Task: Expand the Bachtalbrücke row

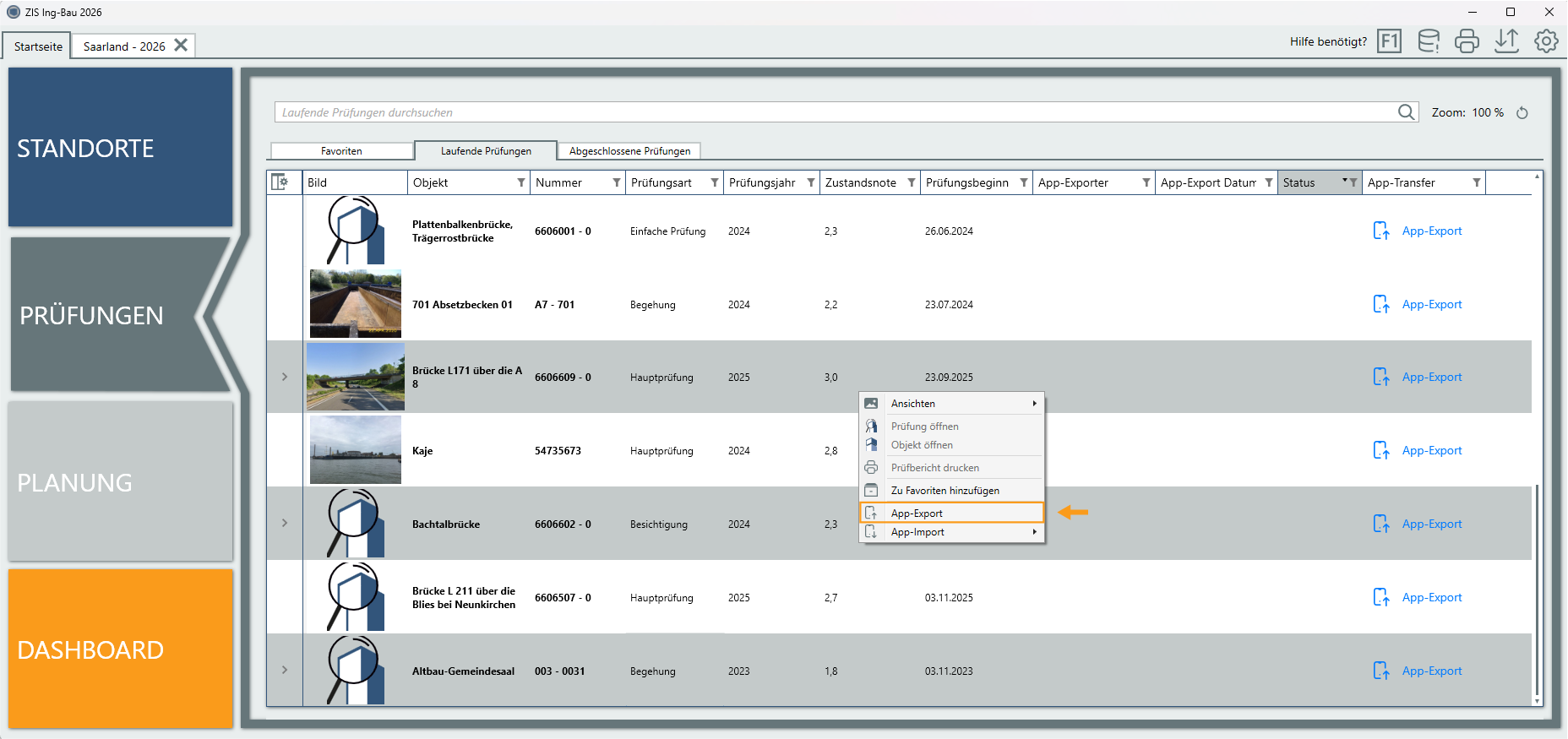Action: pyautogui.click(x=285, y=524)
